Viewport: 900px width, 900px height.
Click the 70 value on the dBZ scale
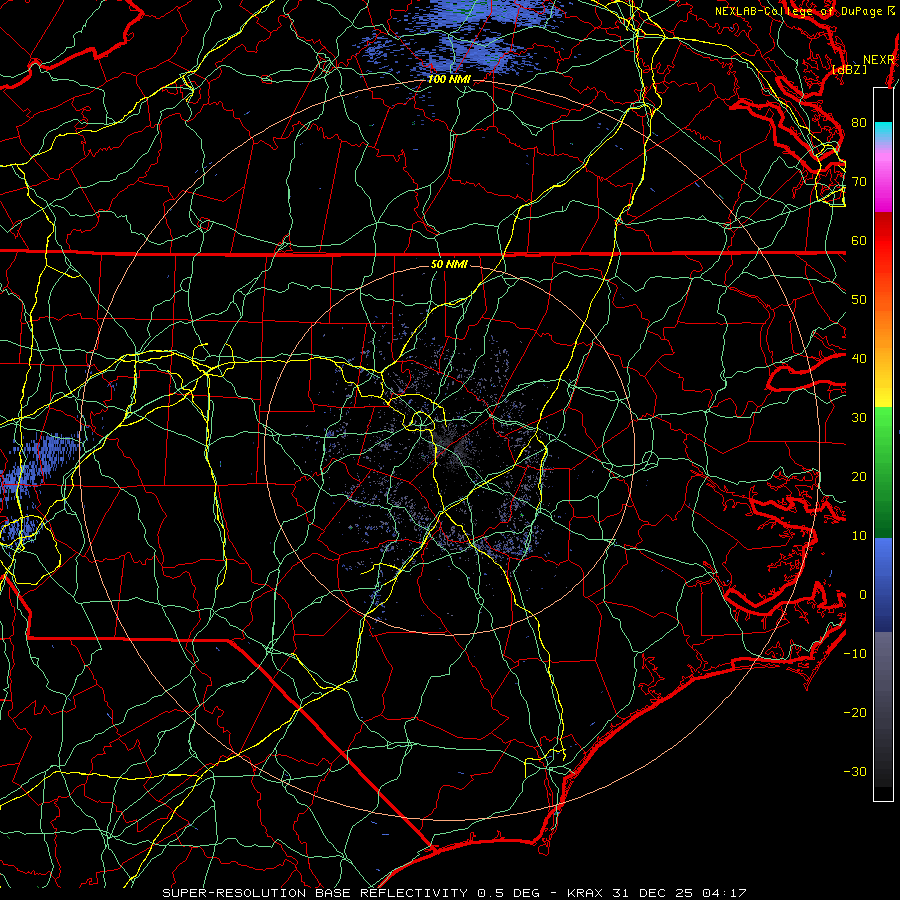coord(859,181)
